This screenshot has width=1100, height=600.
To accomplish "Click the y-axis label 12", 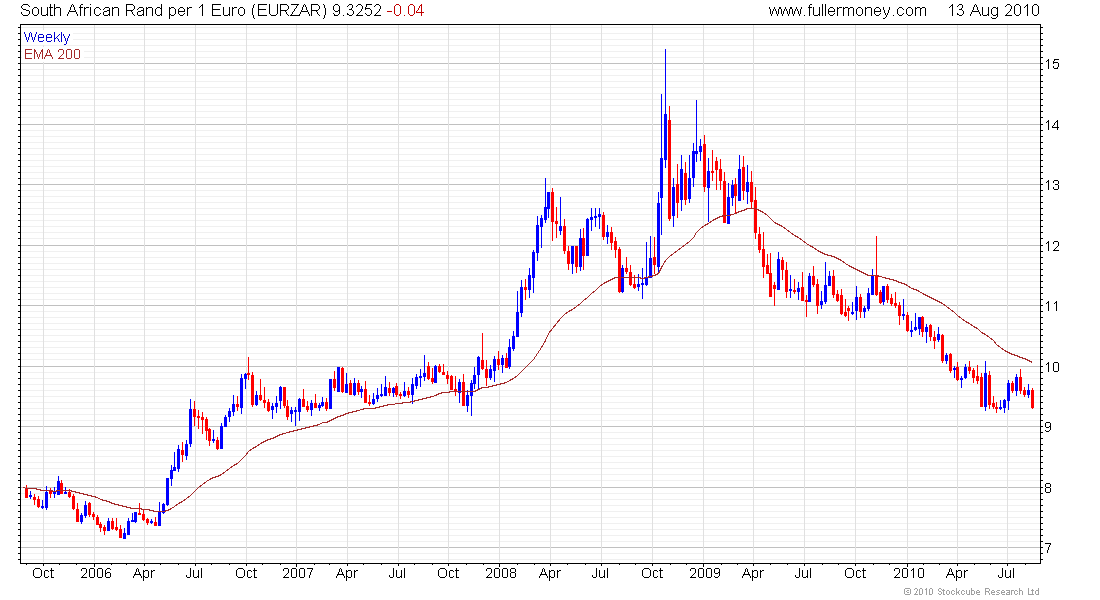I will [1052, 246].
